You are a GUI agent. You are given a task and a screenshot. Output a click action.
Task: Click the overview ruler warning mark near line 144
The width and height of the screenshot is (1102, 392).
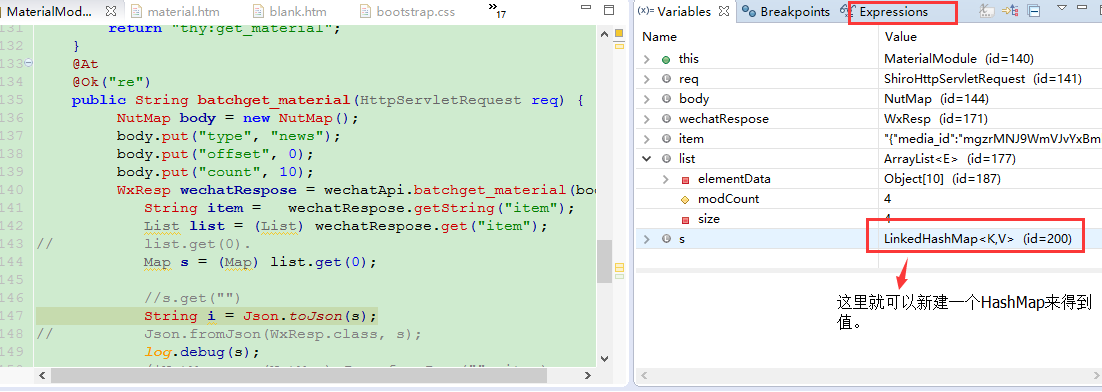[618, 267]
